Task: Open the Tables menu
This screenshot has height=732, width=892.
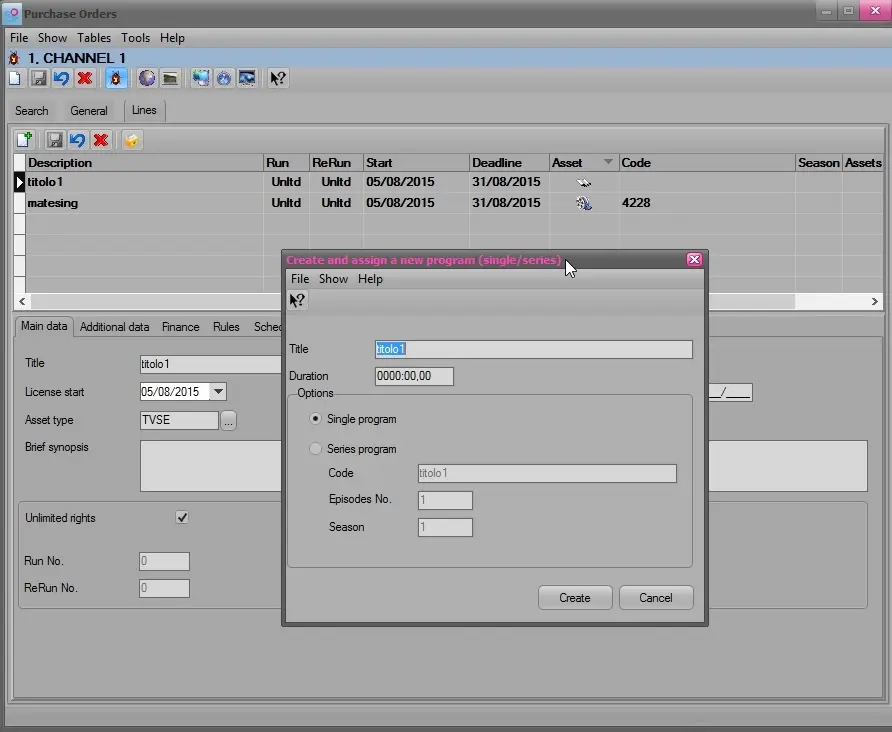Action: (x=93, y=38)
